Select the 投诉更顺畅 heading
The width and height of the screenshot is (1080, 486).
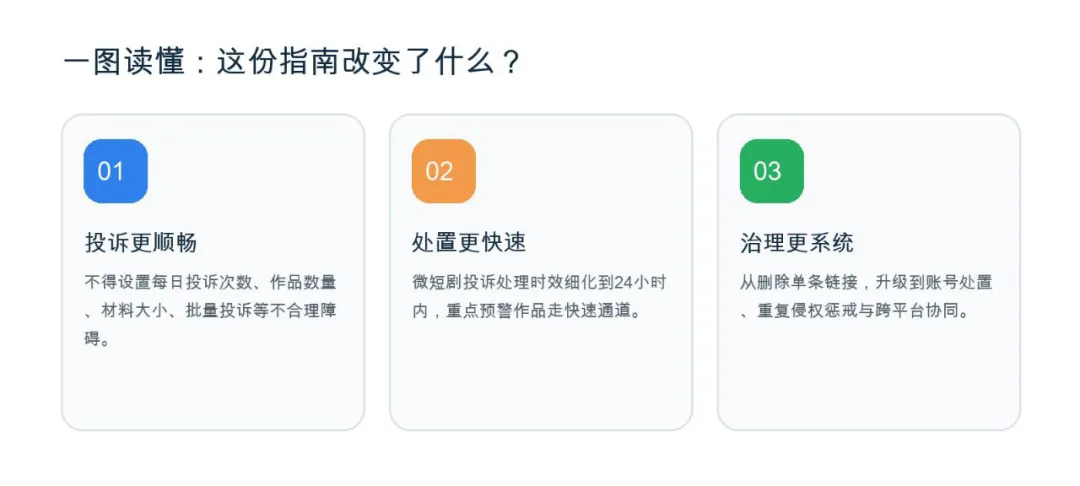pyautogui.click(x=141, y=242)
